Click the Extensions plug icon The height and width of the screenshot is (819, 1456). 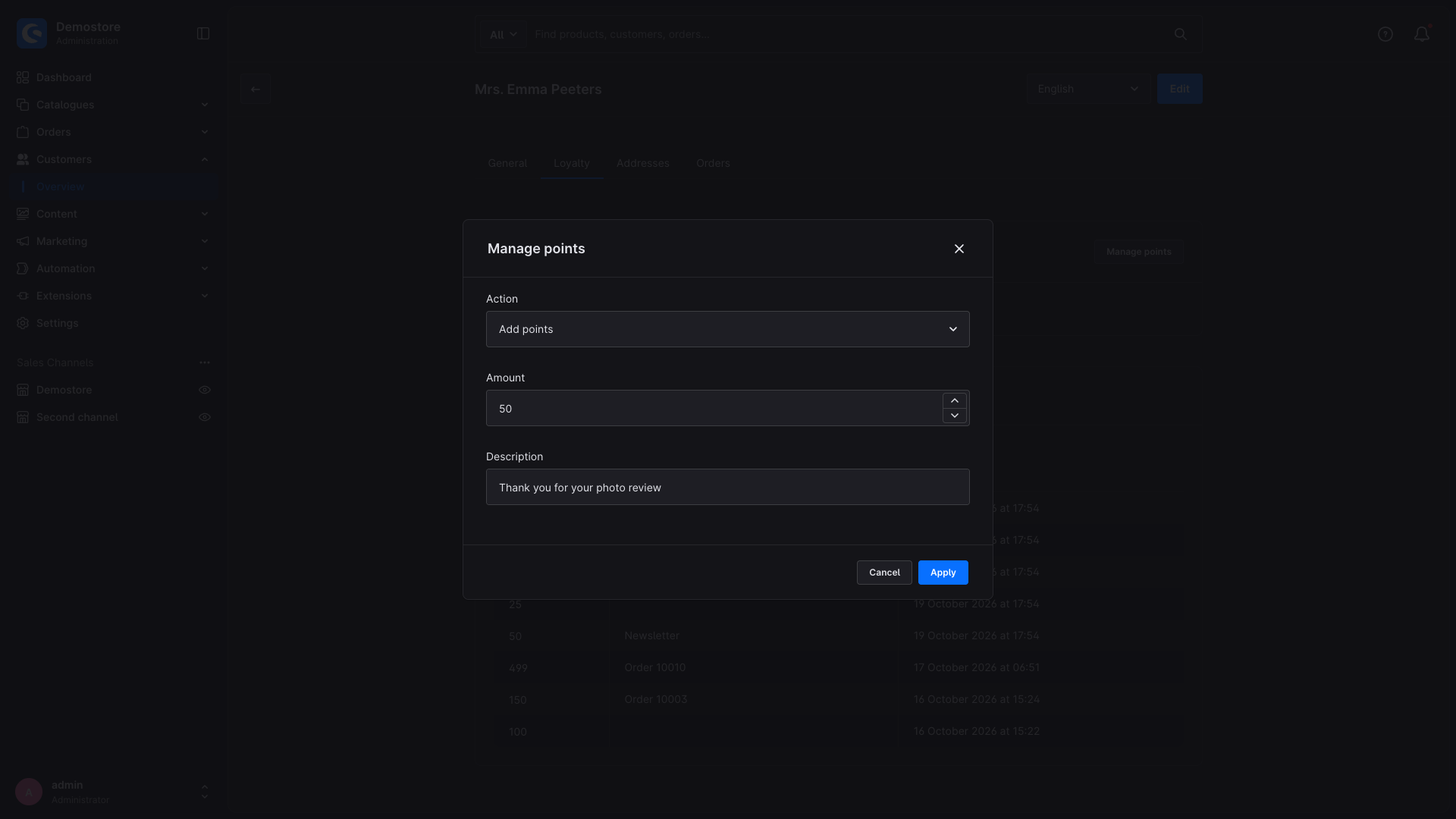point(23,296)
